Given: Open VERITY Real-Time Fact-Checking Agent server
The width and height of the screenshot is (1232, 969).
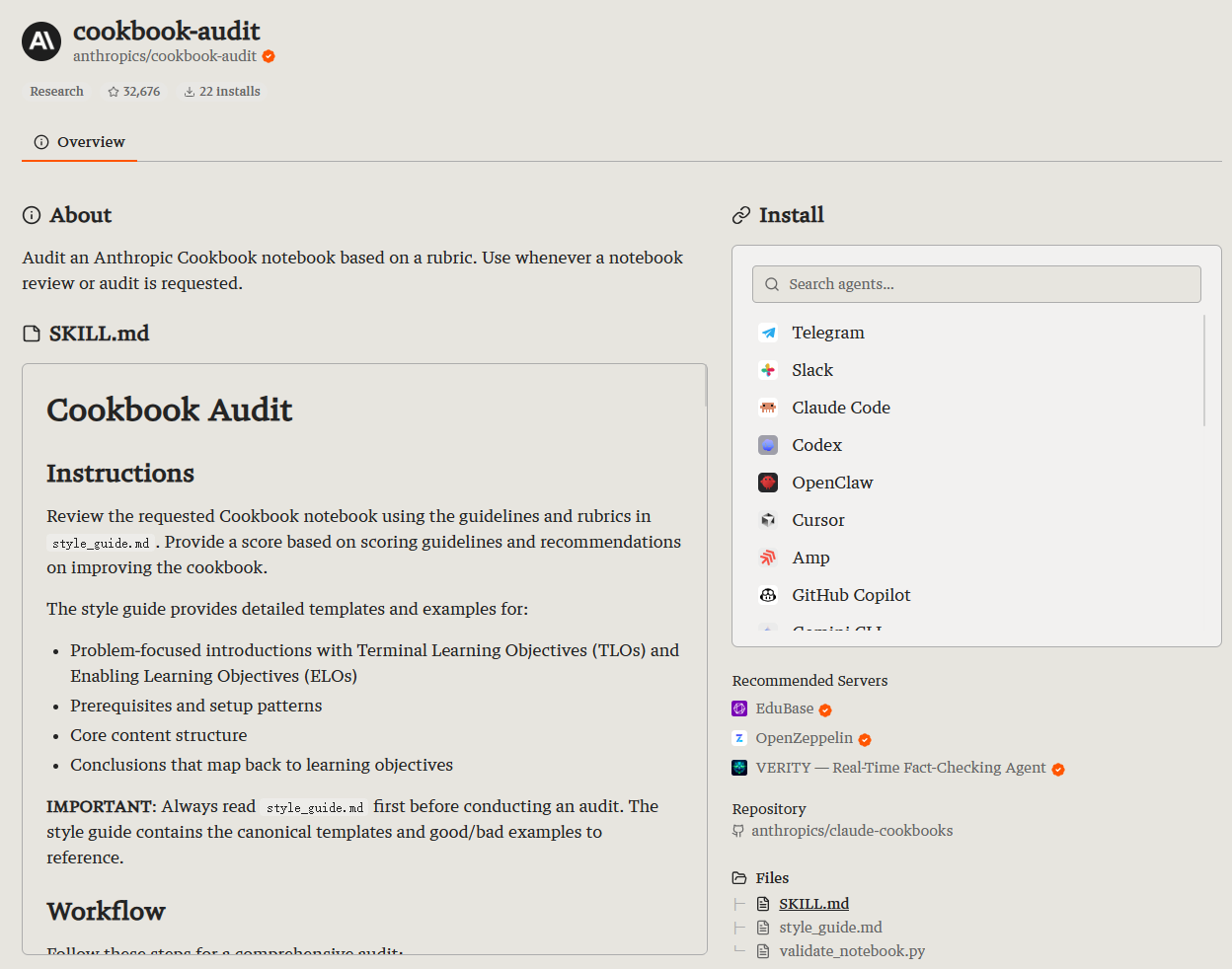Looking at the screenshot, I should click(x=900, y=768).
